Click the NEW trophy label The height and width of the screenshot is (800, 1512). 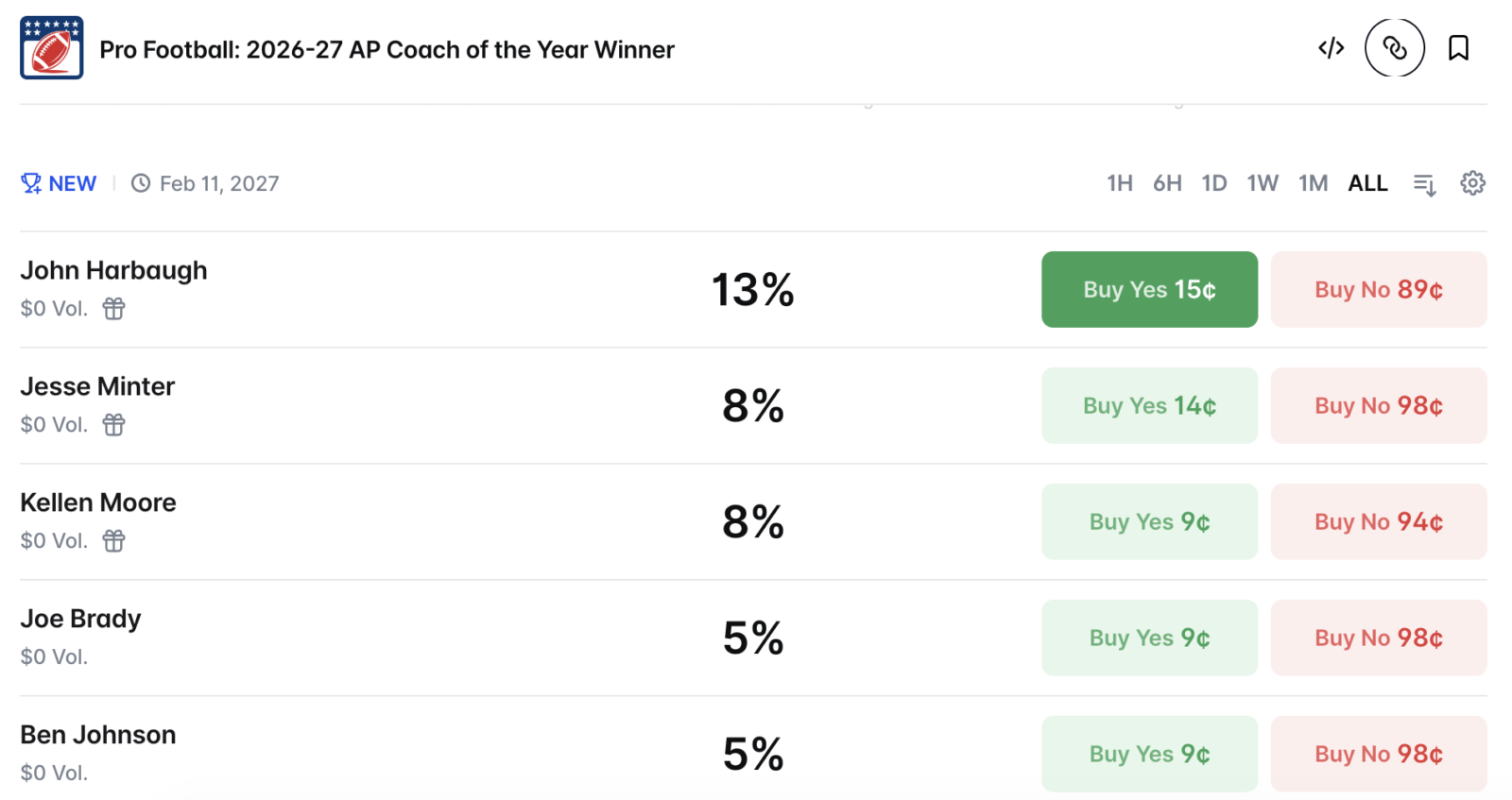(59, 183)
